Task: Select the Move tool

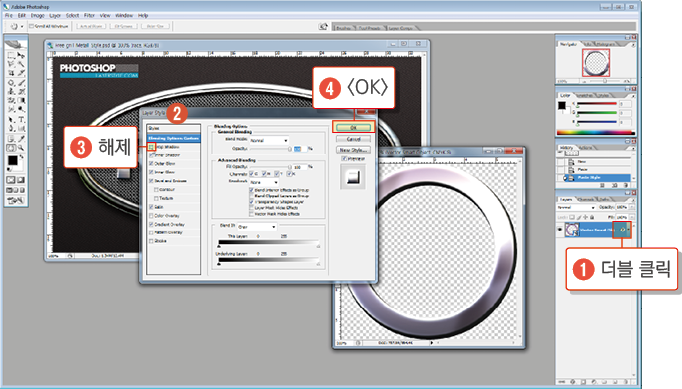Action: 21,55
